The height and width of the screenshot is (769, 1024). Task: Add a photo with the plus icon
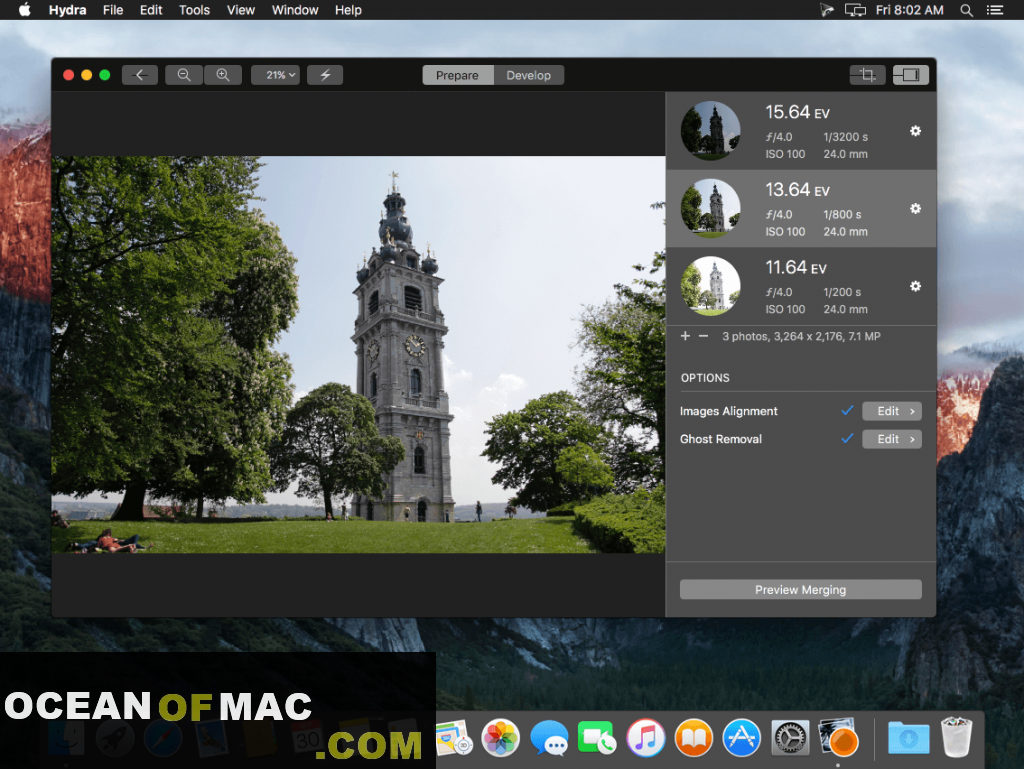[x=685, y=336]
